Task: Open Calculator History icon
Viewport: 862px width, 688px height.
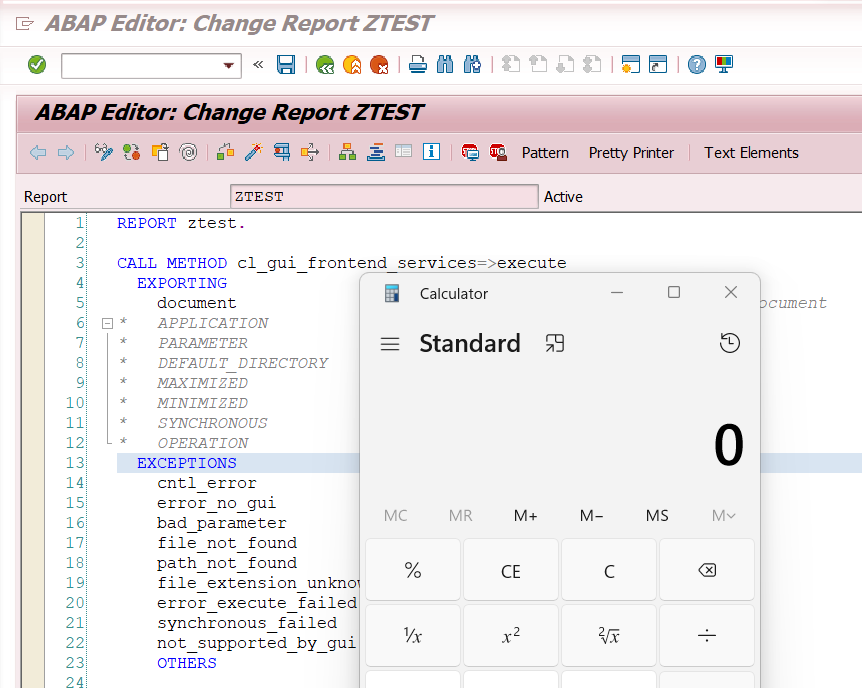Action: 730,343
